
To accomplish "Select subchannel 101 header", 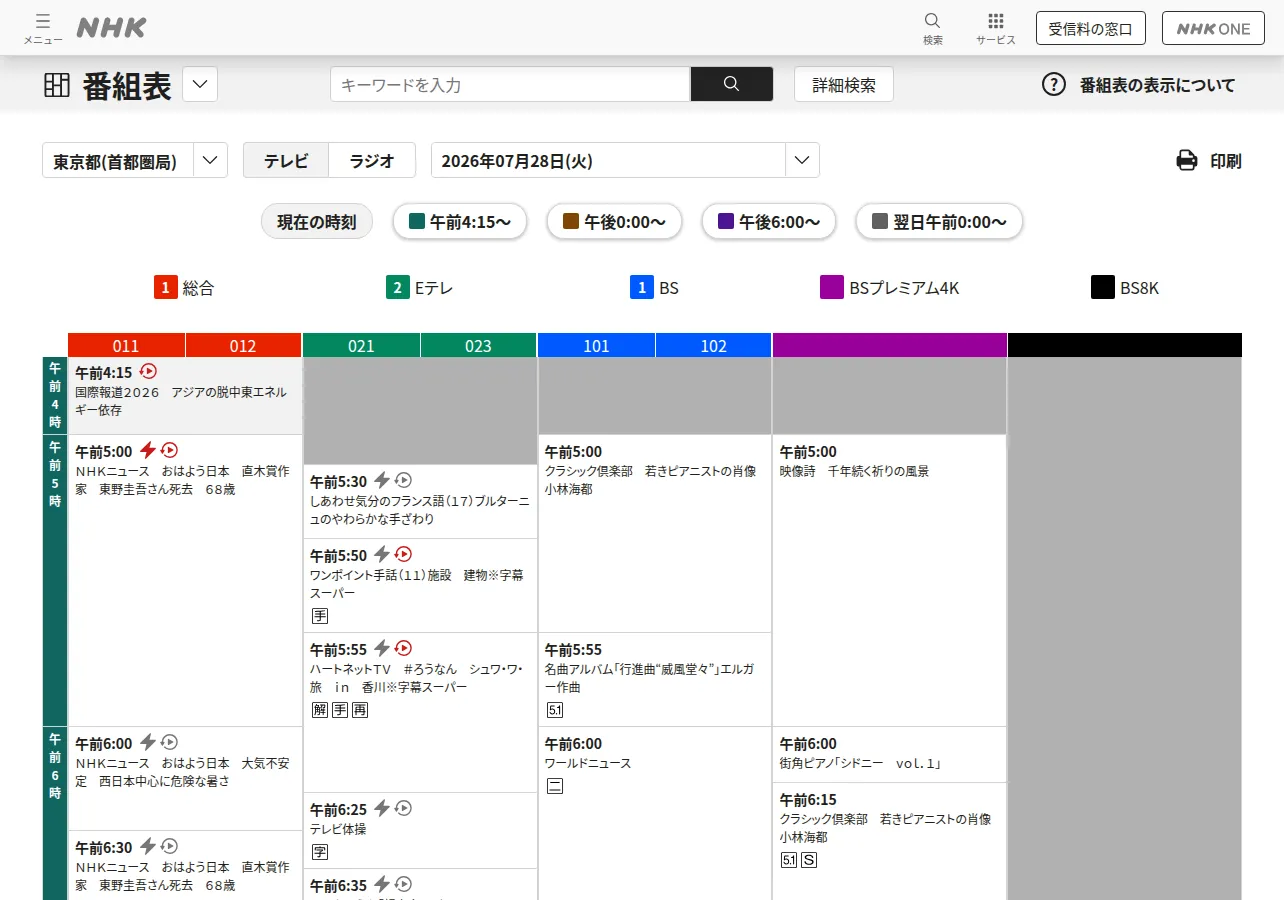I will coord(596,345).
